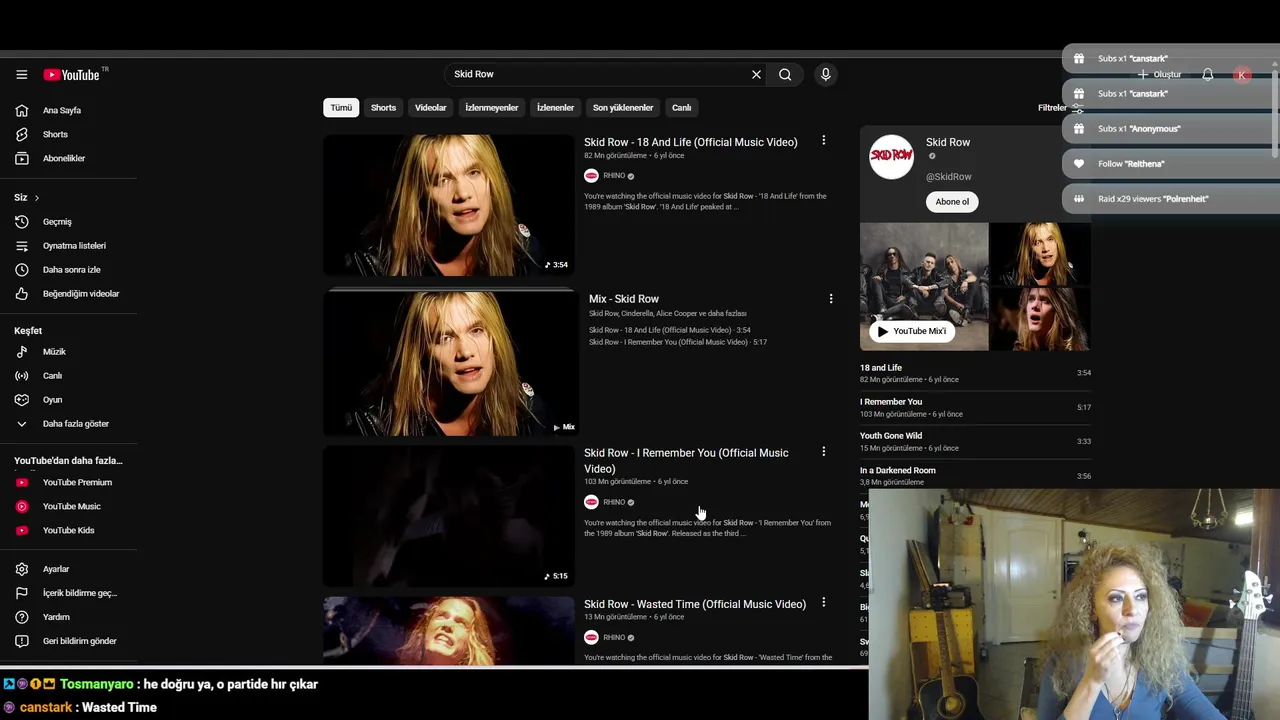Select the İzlenenler filter chip
The image size is (1280, 720).
click(555, 107)
